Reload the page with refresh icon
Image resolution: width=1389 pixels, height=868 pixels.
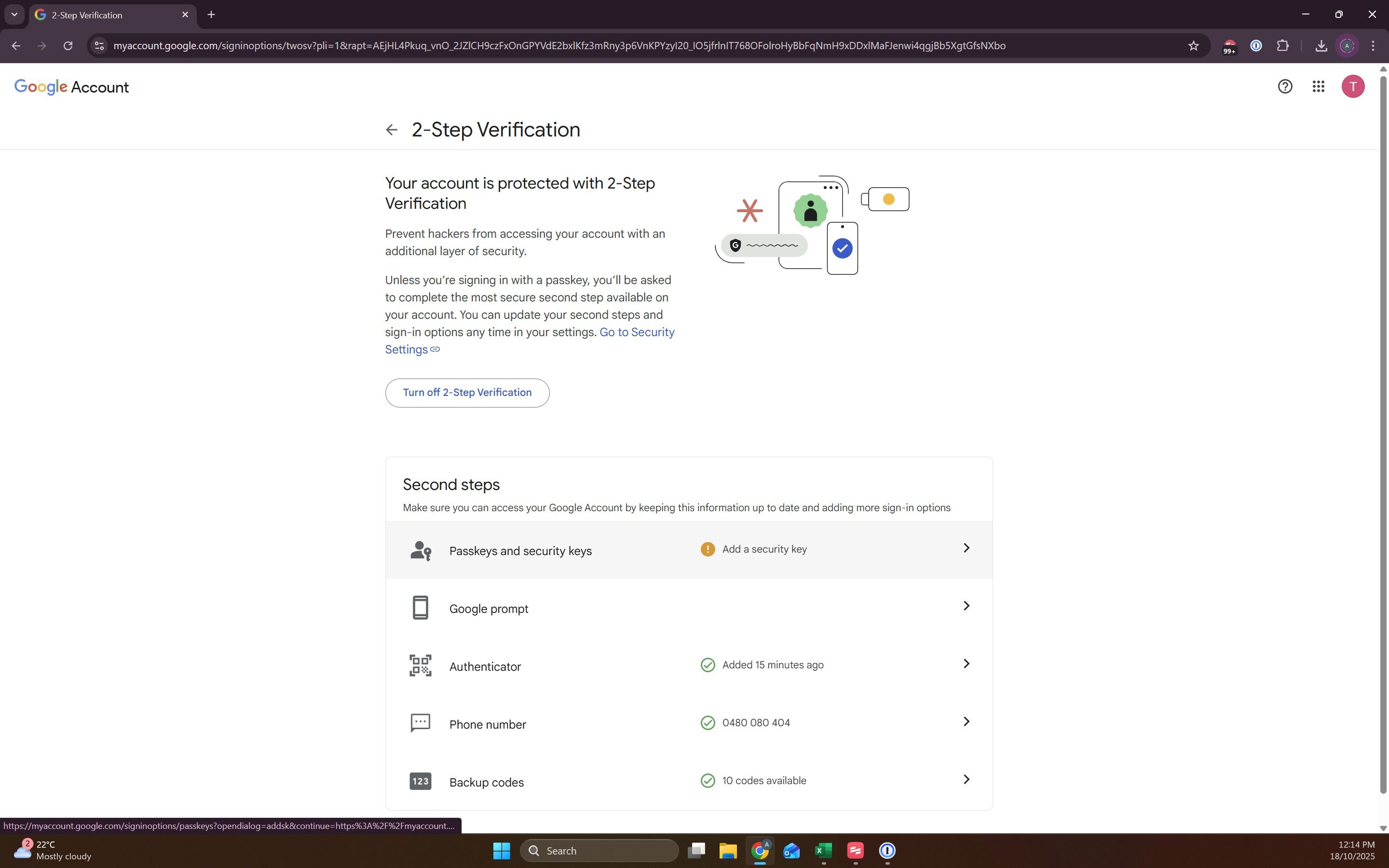click(68, 46)
